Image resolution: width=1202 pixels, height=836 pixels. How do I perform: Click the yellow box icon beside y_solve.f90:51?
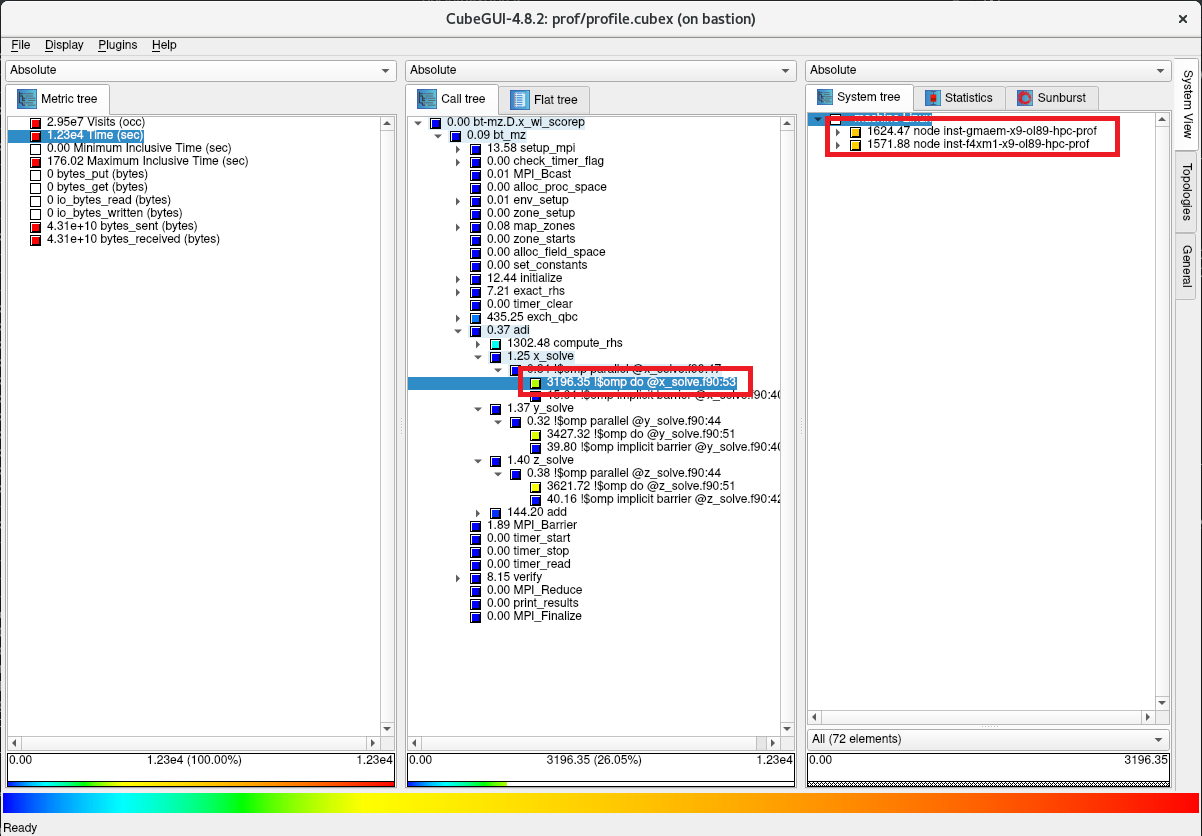(x=535, y=435)
